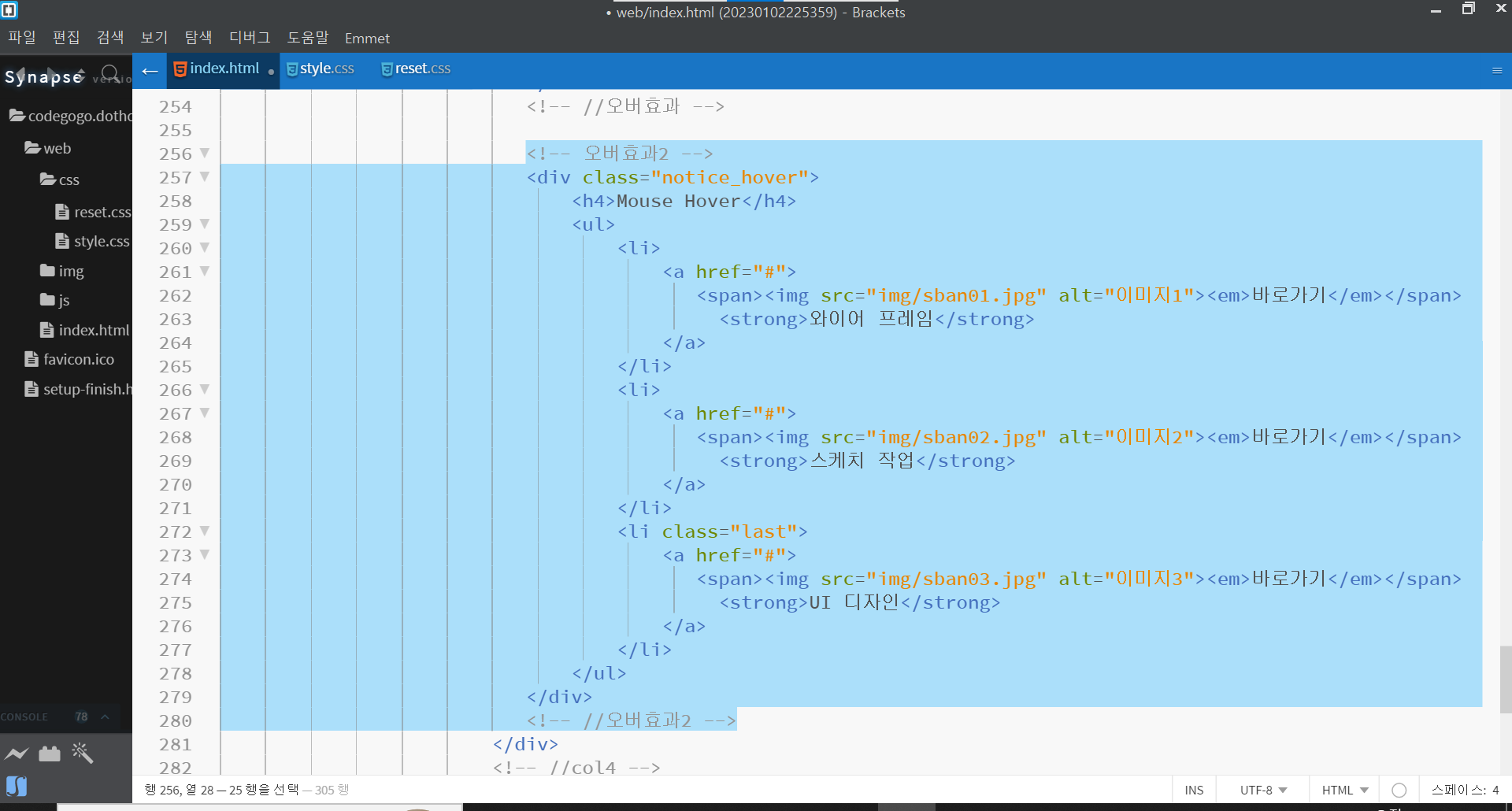This screenshot has width=1512, height=811.
Task: Open the Emmet menu
Action: point(367,38)
